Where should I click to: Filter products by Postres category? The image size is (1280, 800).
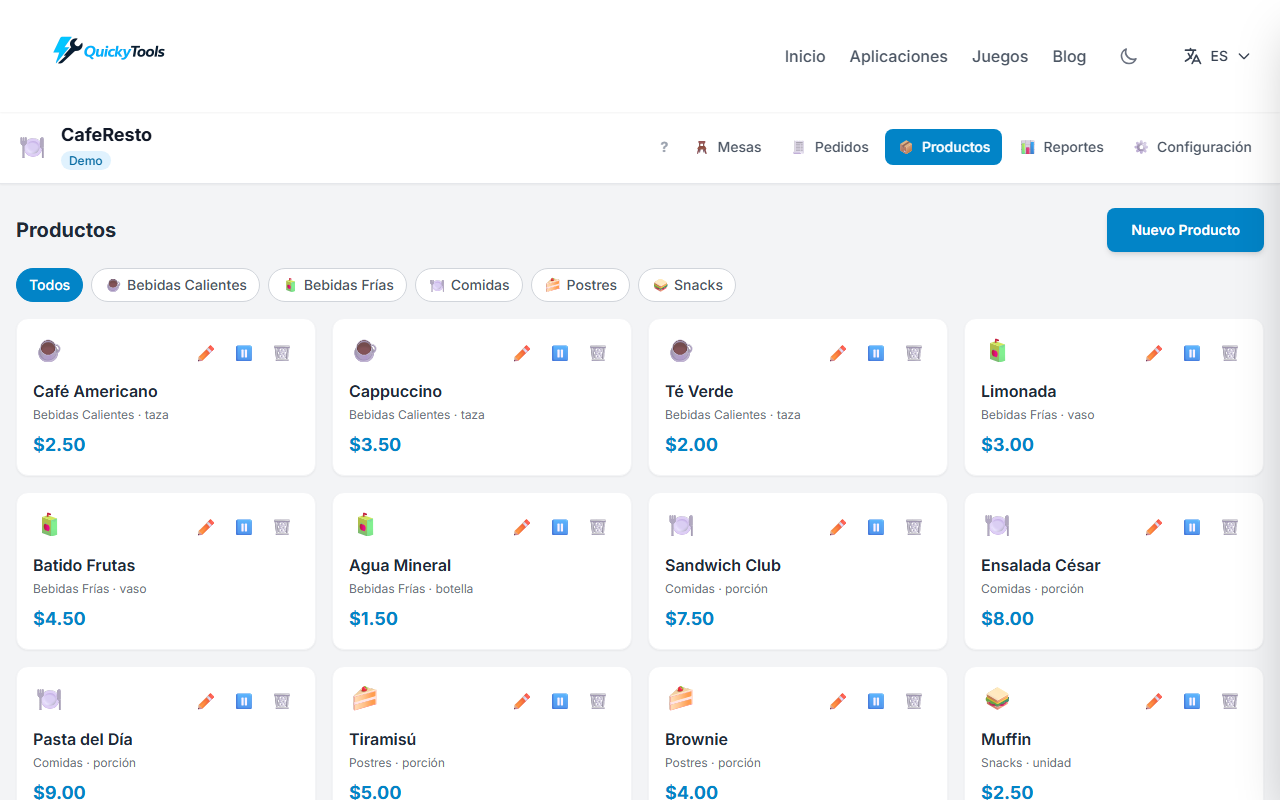580,285
